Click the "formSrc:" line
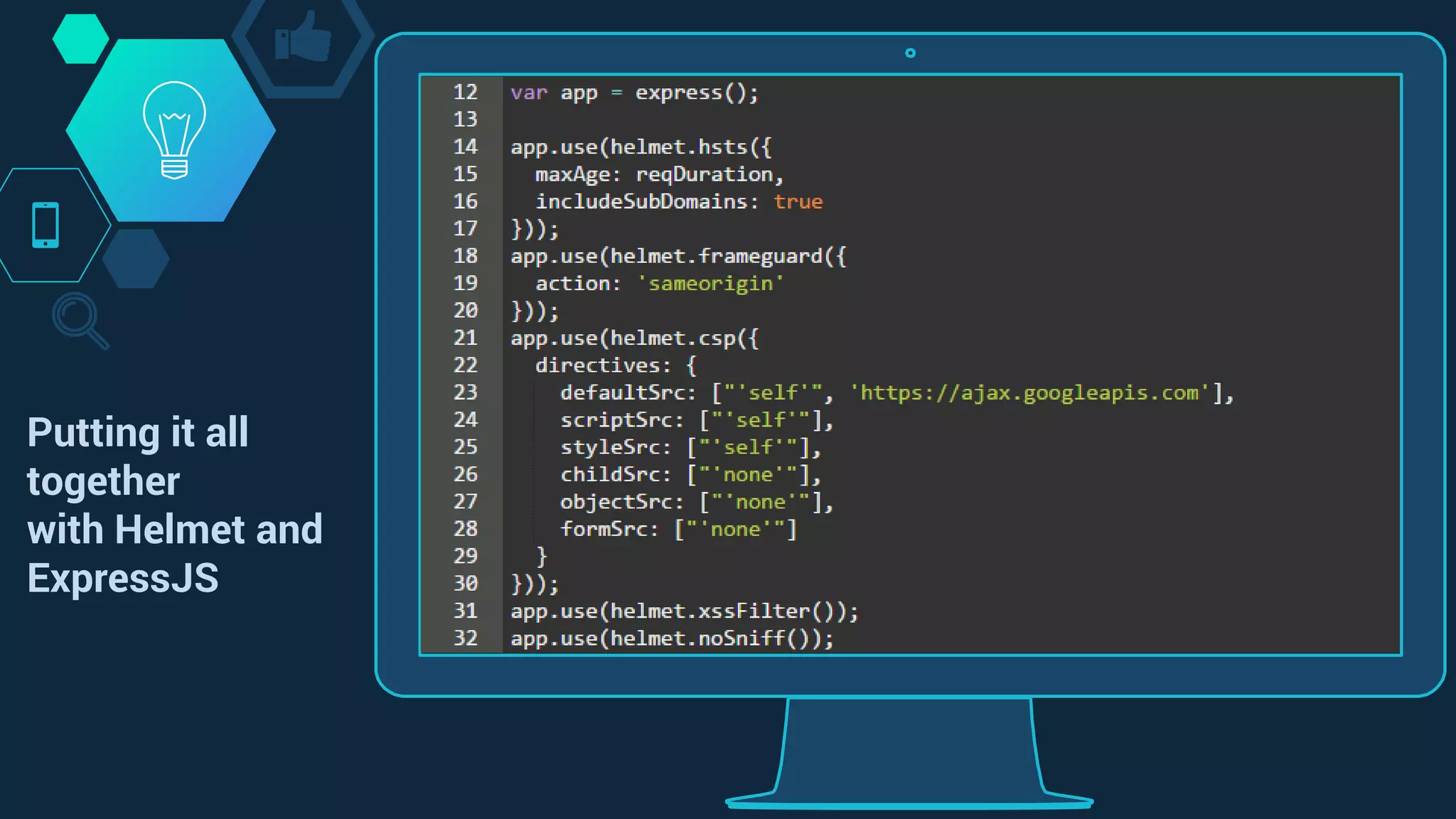 tap(678, 530)
